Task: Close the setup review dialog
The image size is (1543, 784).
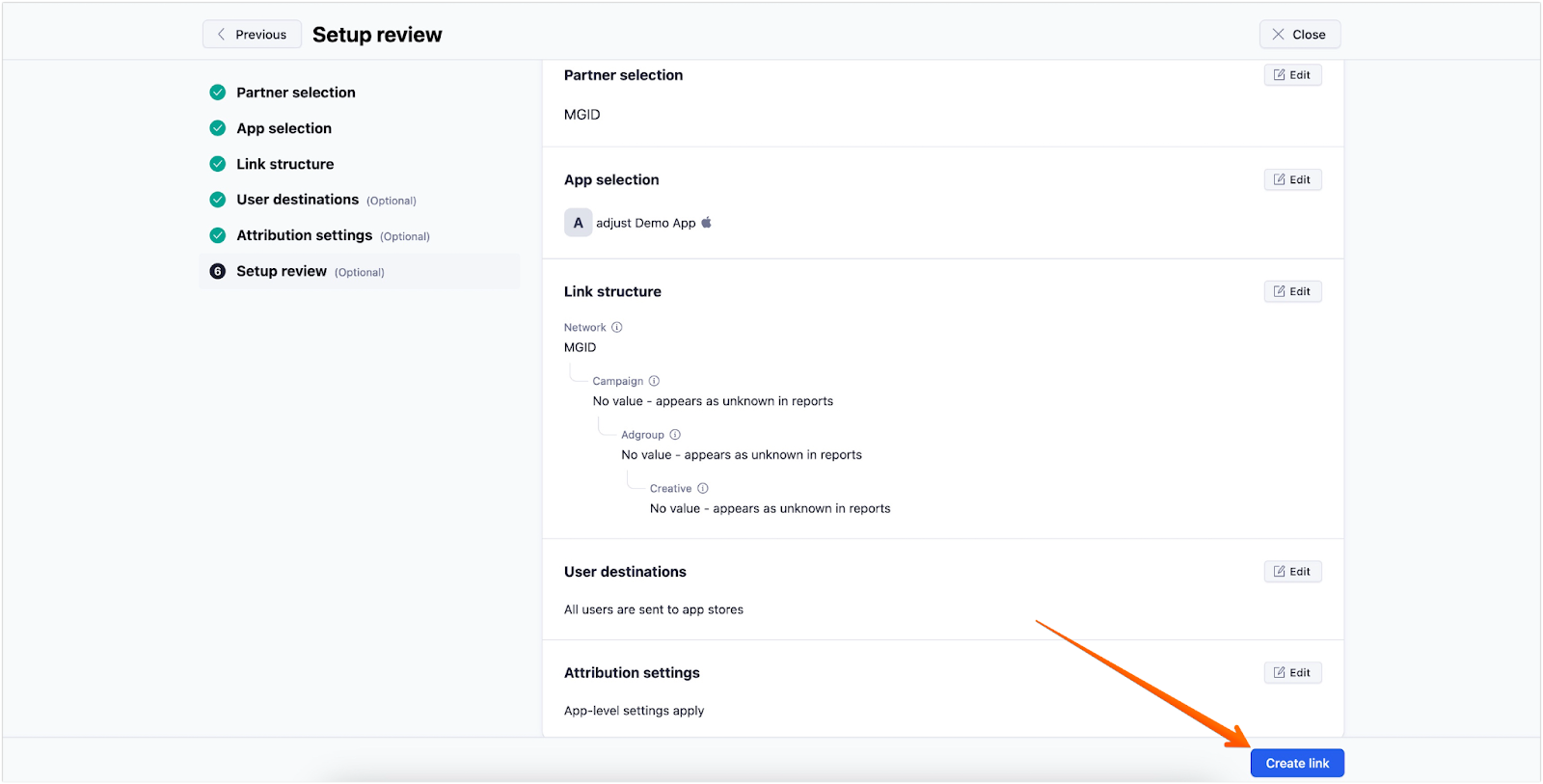Action: [x=1299, y=35]
